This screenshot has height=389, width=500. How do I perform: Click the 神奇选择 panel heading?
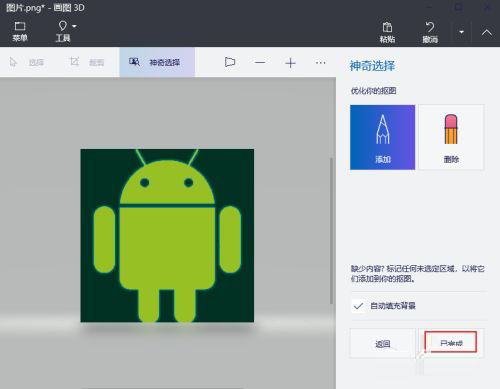click(x=372, y=66)
